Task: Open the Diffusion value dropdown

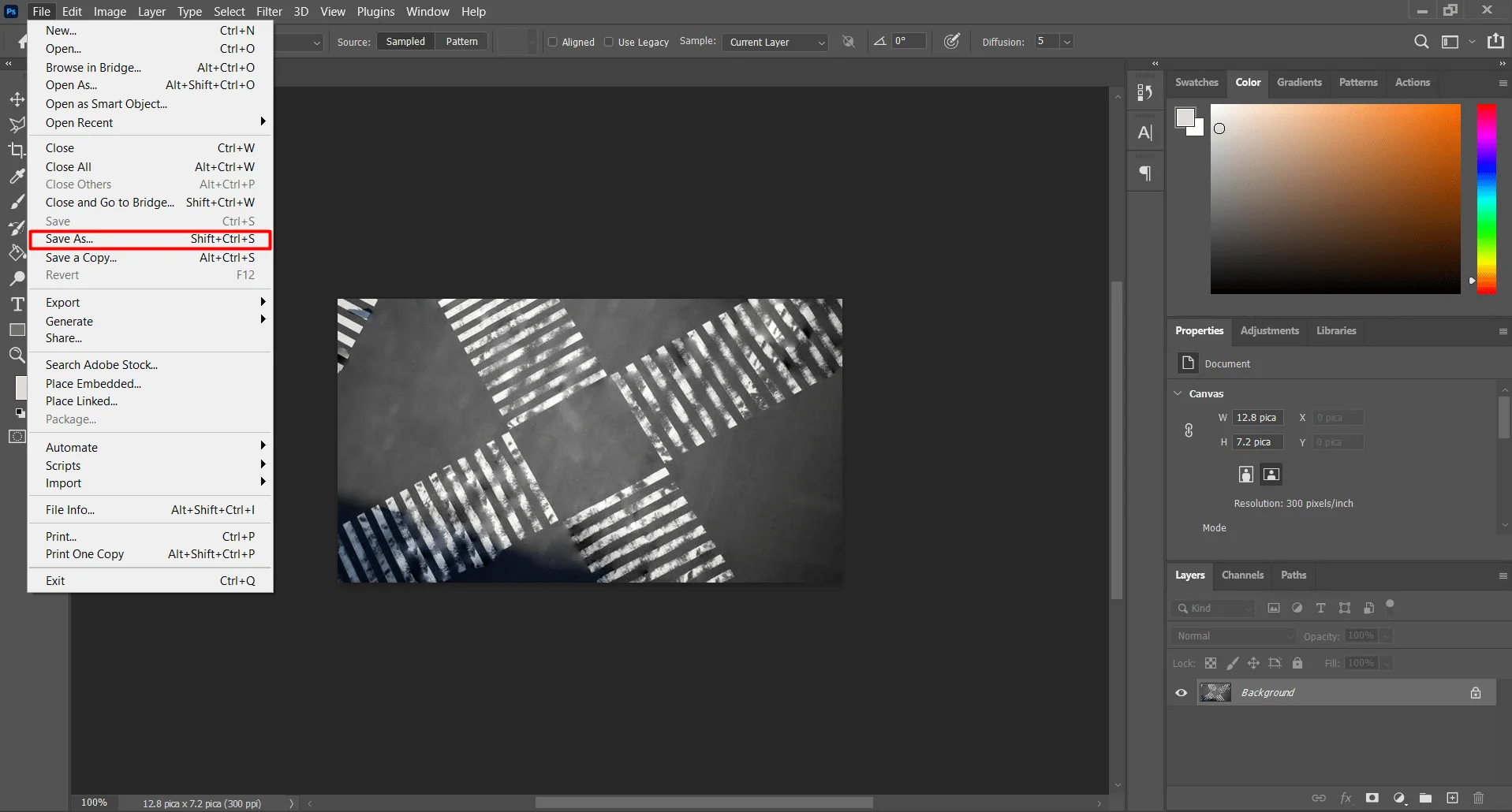Action: [1067, 42]
